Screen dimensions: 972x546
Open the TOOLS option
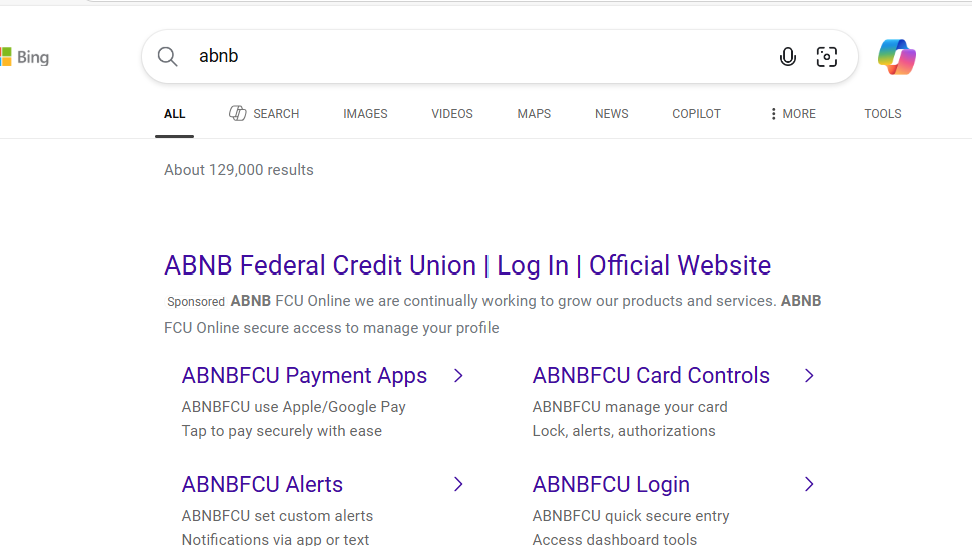[x=883, y=114]
